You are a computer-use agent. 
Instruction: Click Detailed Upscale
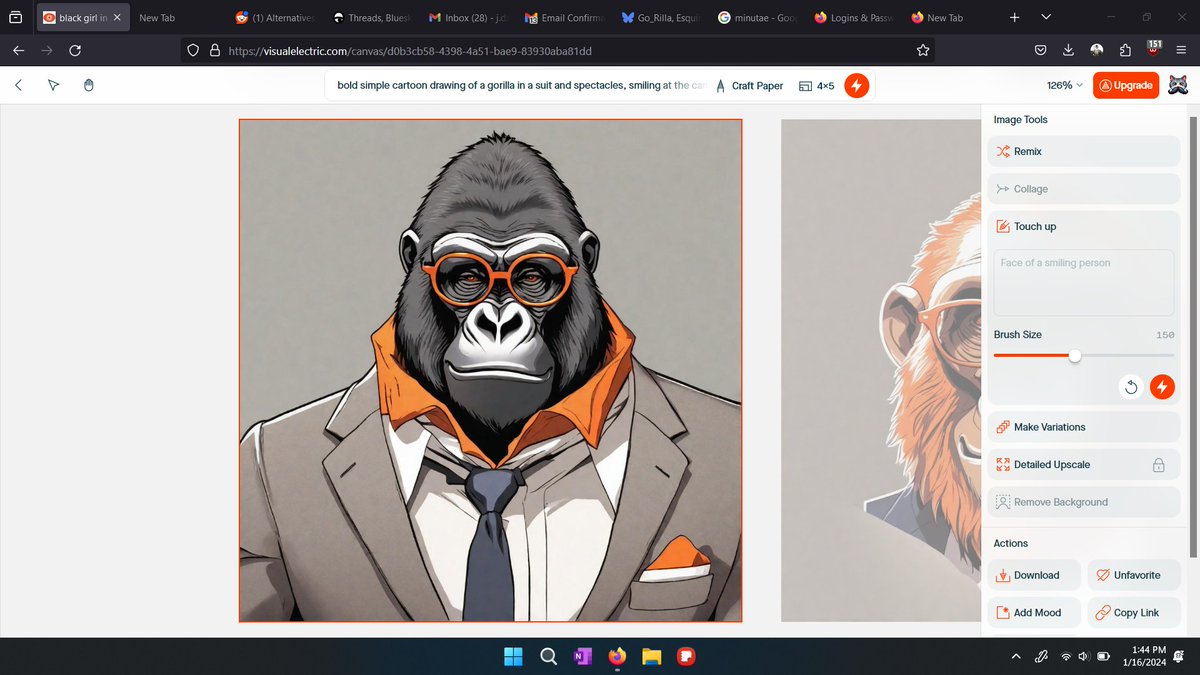[1084, 465]
